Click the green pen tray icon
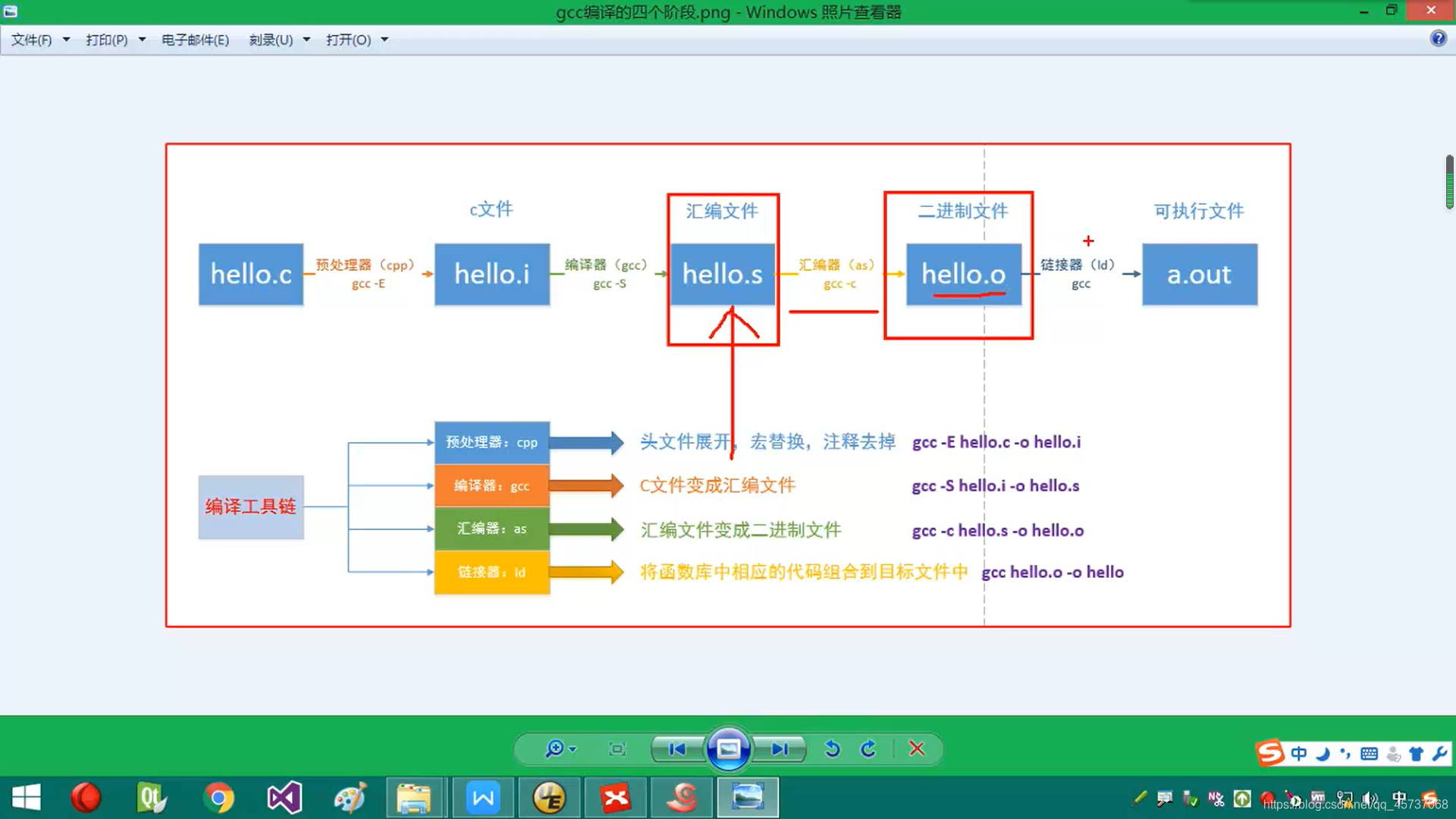Image resolution: width=1456 pixels, height=819 pixels. pos(1139,799)
